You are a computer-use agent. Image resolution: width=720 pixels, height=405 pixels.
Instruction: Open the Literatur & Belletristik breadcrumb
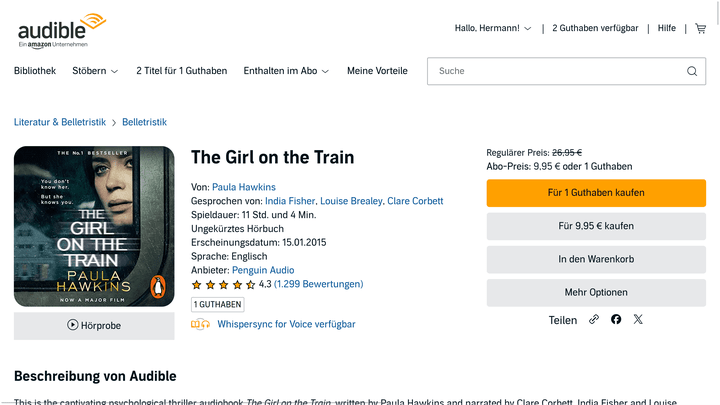click(60, 122)
